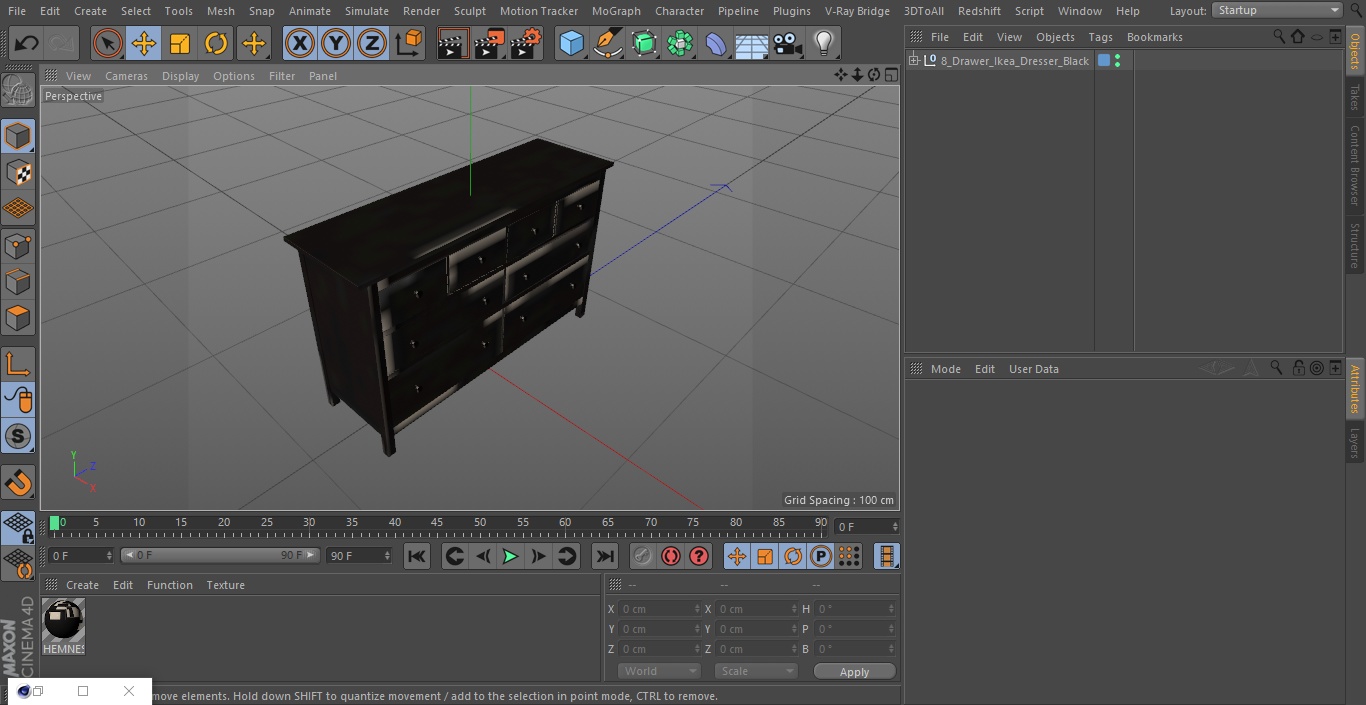This screenshot has width=1366, height=705.
Task: Switch to Polygons mode
Action: 18,318
